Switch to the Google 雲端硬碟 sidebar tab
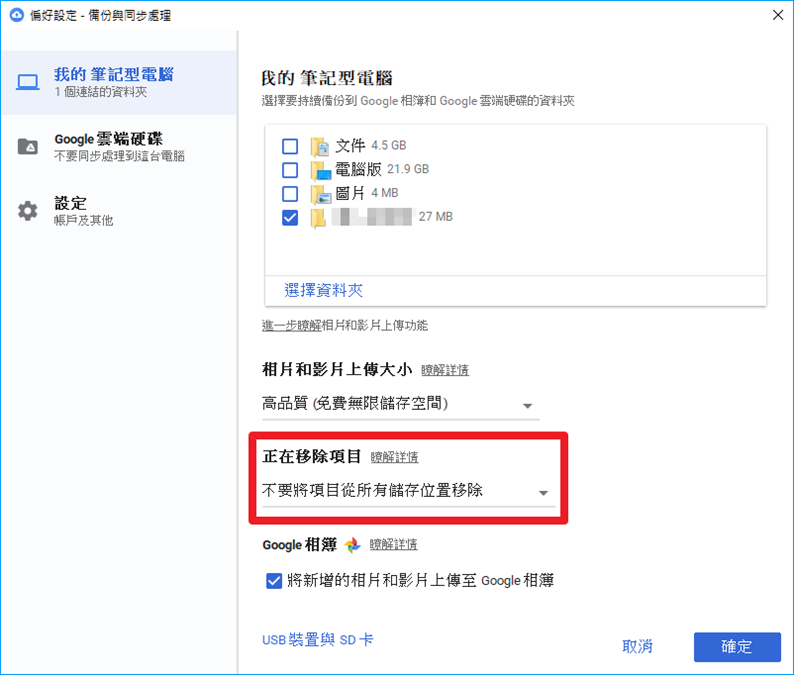794x675 pixels. click(120, 146)
